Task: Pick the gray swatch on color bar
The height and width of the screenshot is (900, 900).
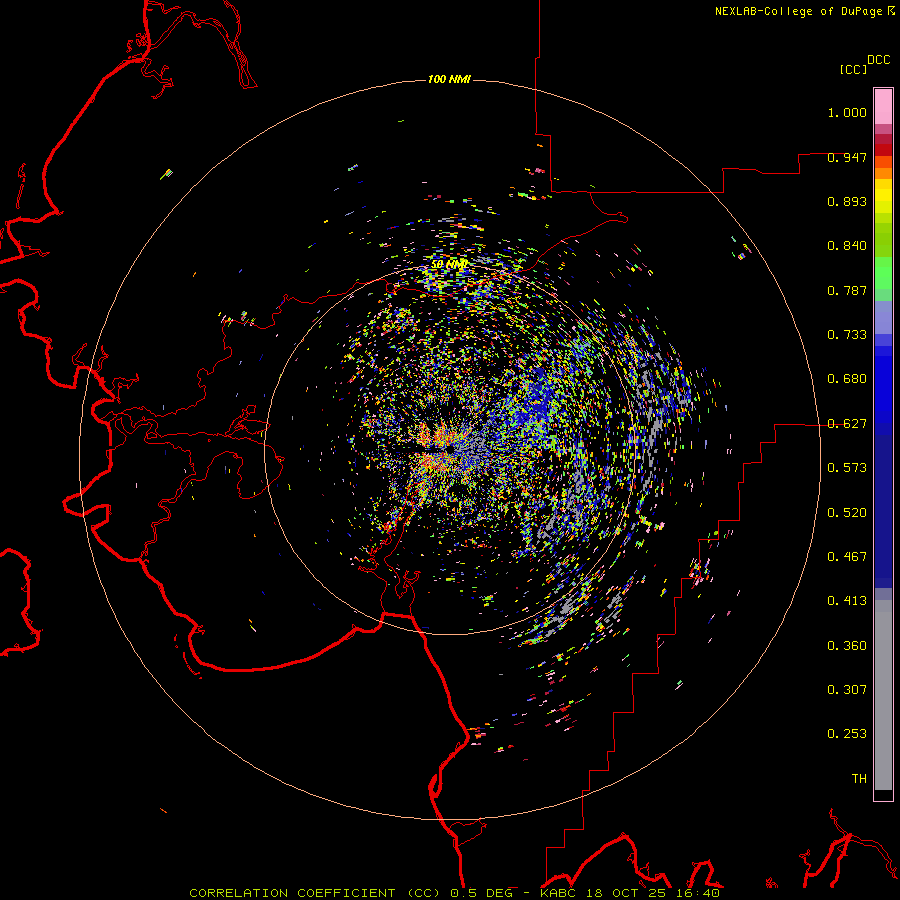Action: [883, 695]
